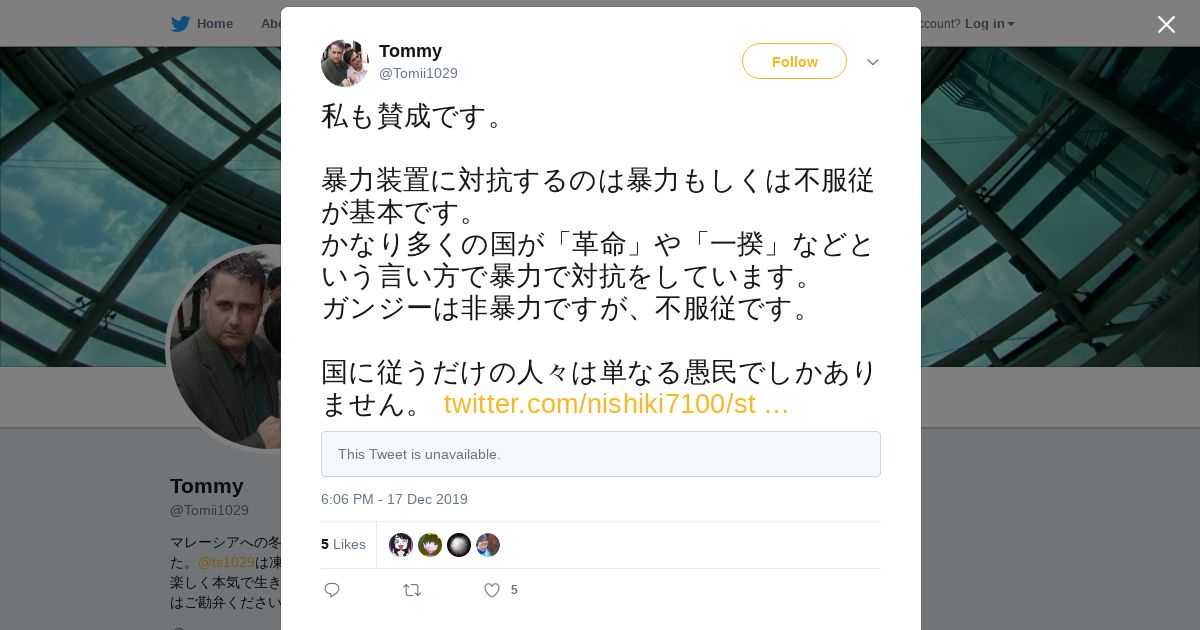Click the Home menu item
1200x630 pixels.
click(x=214, y=24)
